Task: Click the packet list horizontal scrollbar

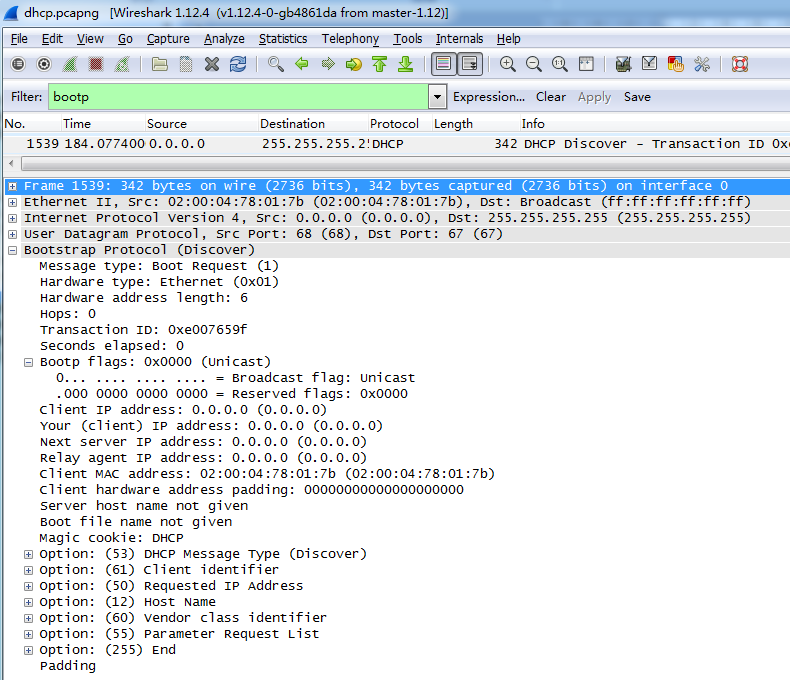Action: click(x=406, y=163)
